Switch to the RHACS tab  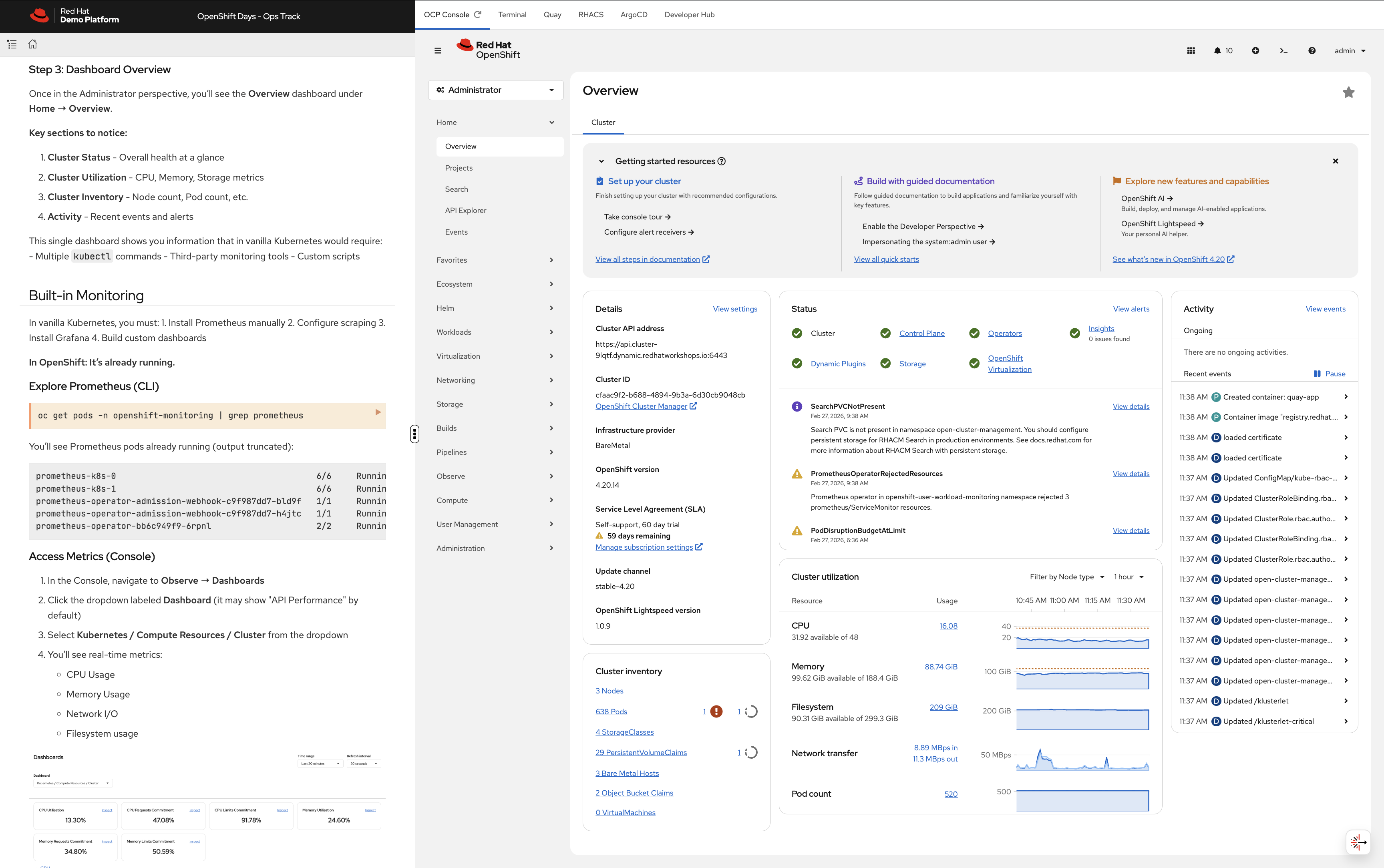(x=591, y=14)
